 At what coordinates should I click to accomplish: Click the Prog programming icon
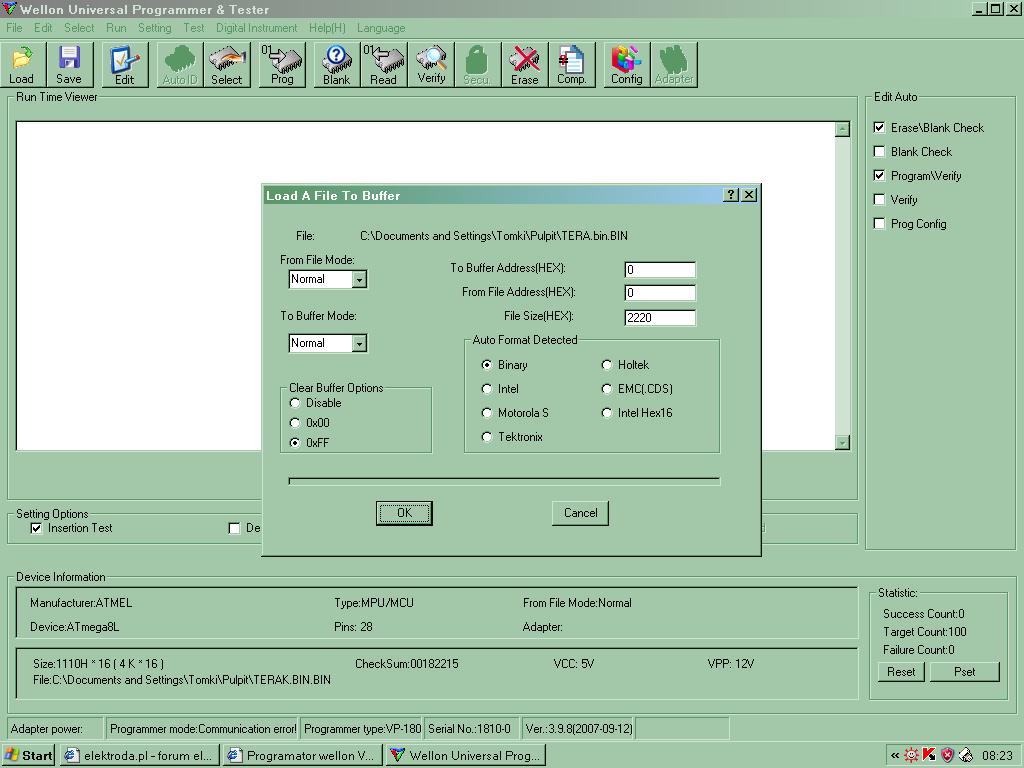[x=282, y=64]
